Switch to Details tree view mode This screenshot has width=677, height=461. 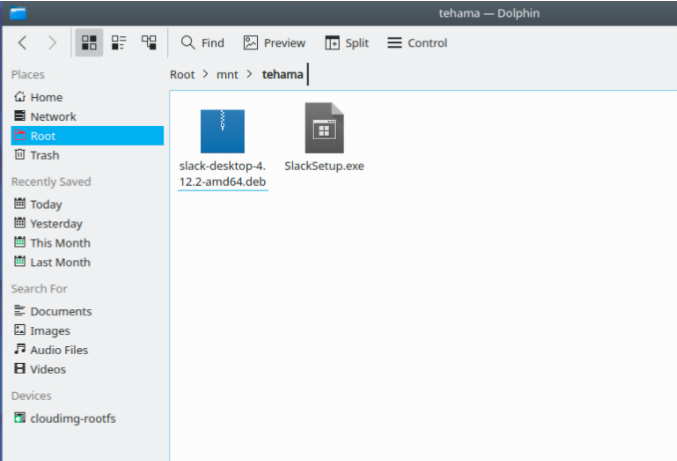click(149, 43)
